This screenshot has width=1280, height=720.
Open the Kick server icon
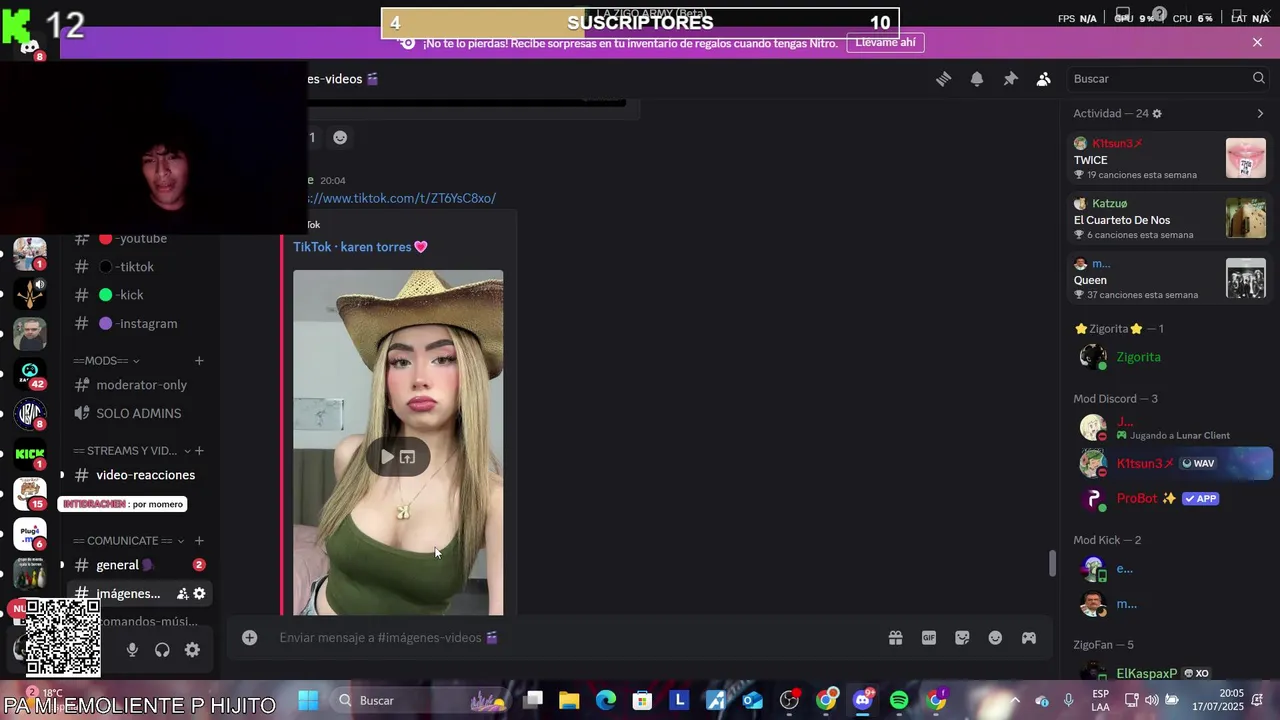point(30,453)
